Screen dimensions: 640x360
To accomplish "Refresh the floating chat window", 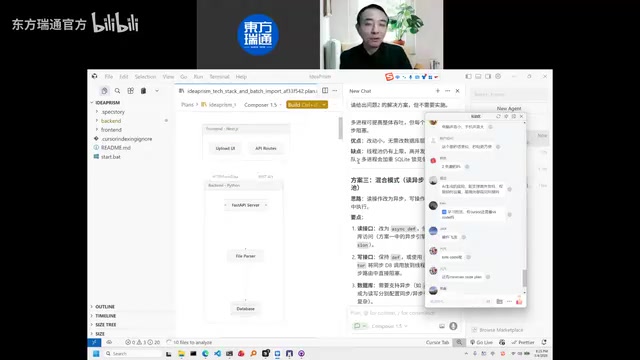I will (x=498, y=116).
